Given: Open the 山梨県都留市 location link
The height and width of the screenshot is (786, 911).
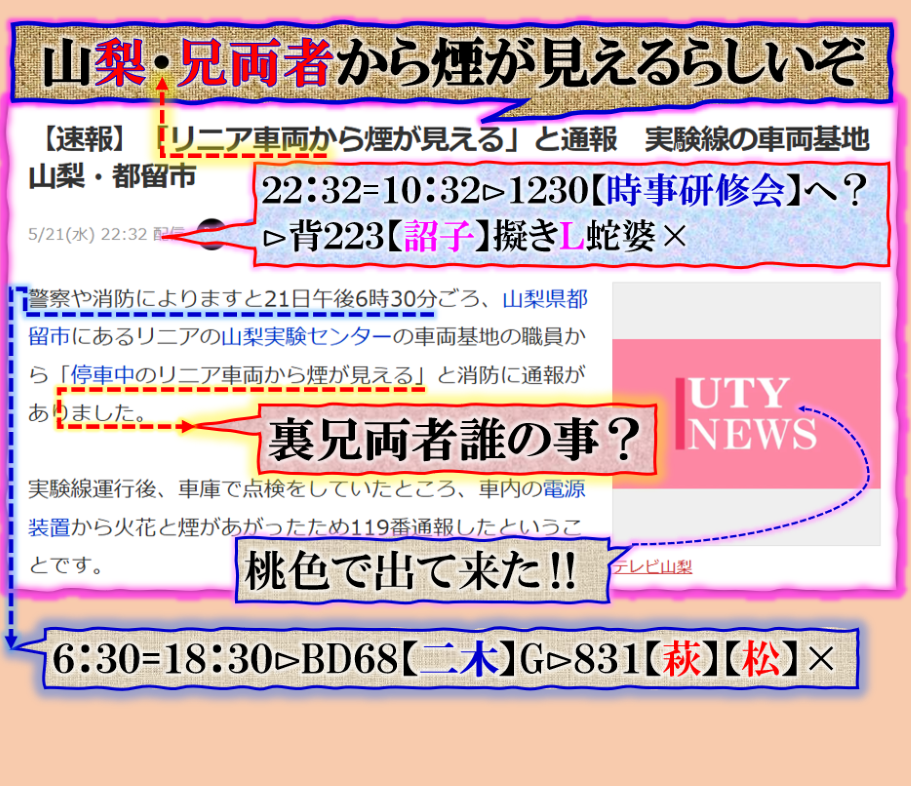Looking at the screenshot, I should point(544,299).
